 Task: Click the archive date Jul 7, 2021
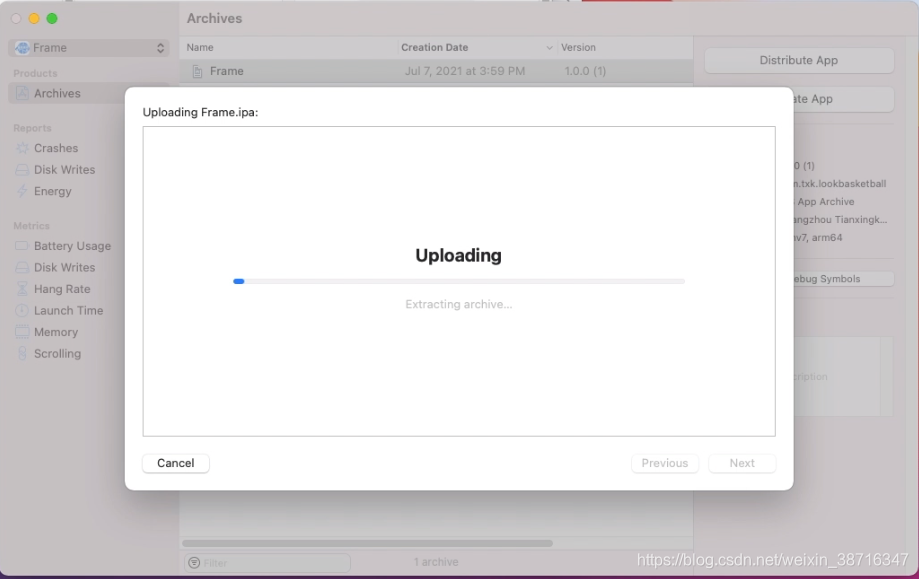[x=465, y=71]
